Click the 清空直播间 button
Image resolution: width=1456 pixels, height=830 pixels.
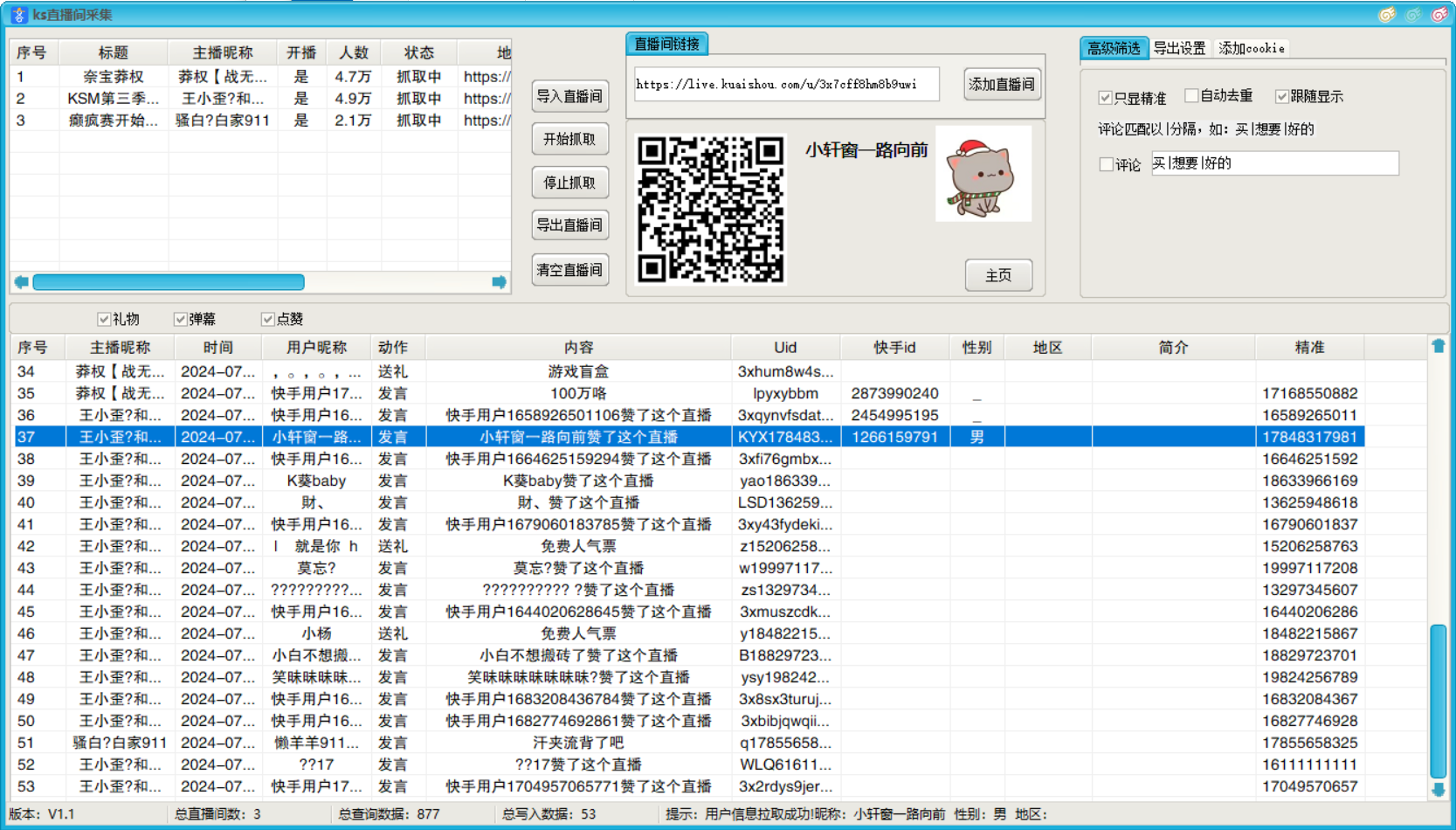[569, 270]
